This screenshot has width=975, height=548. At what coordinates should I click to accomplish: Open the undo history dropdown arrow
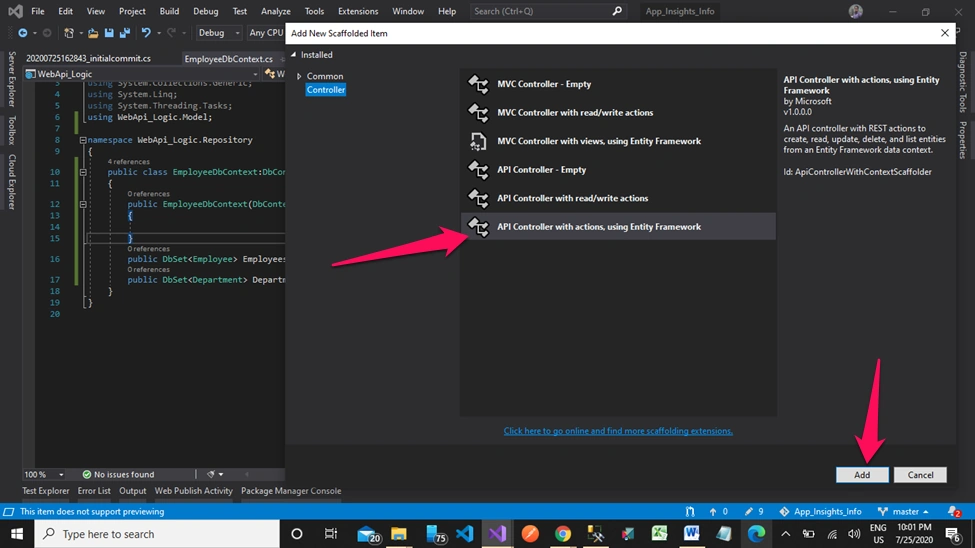(x=159, y=33)
